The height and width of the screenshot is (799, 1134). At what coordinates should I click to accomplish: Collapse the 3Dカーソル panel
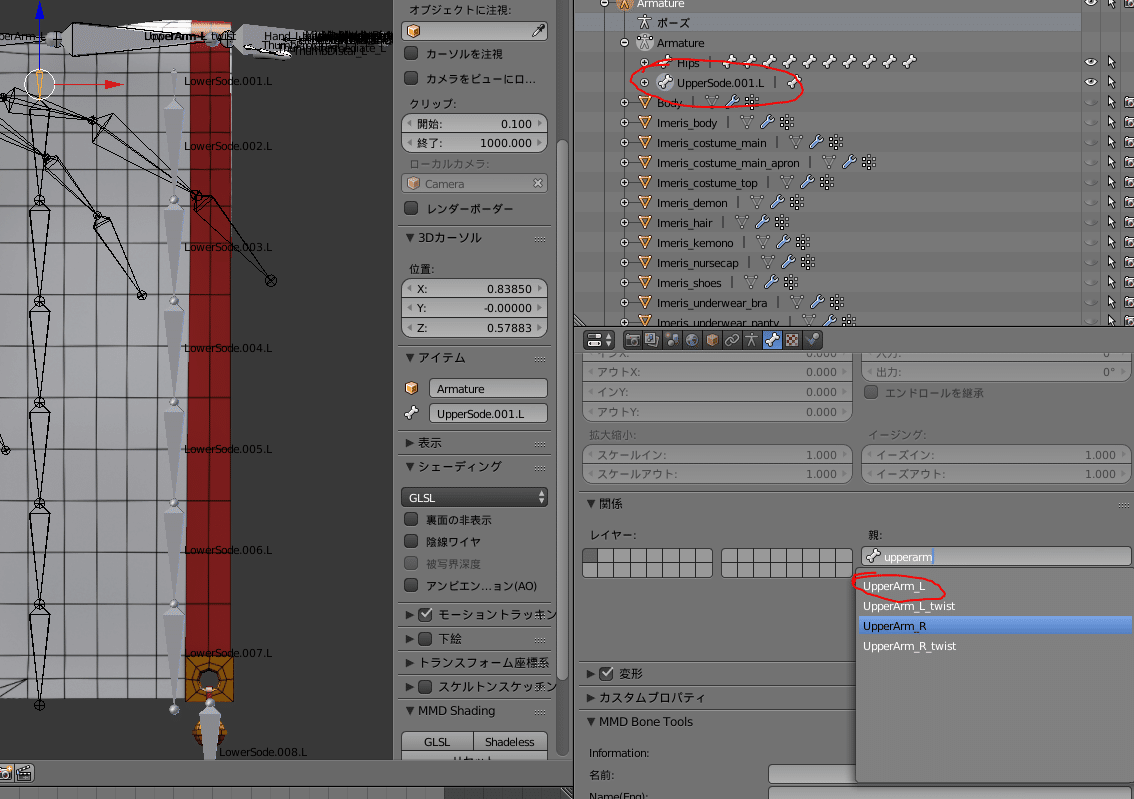[x=410, y=237]
